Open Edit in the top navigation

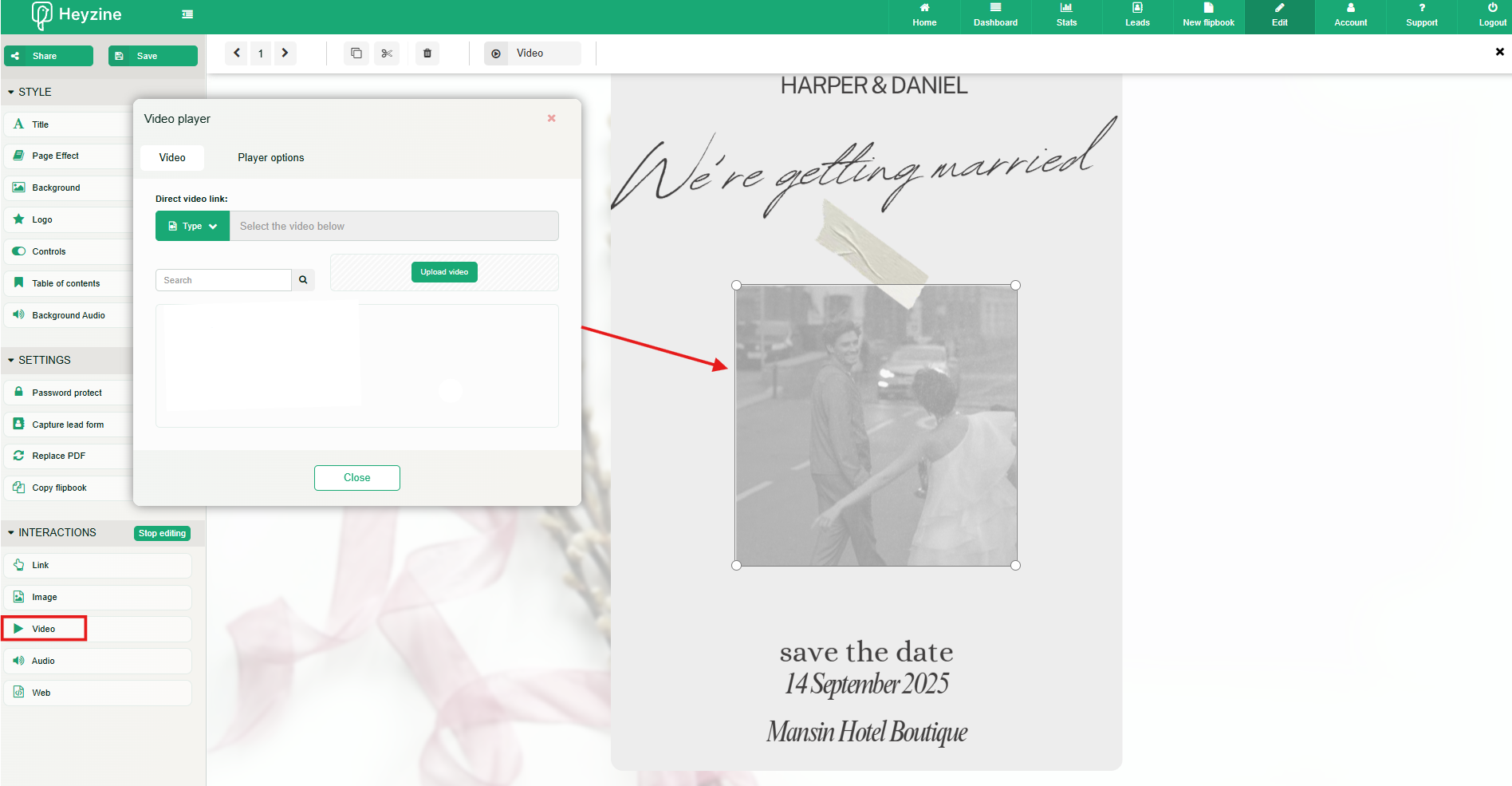coord(1279,15)
